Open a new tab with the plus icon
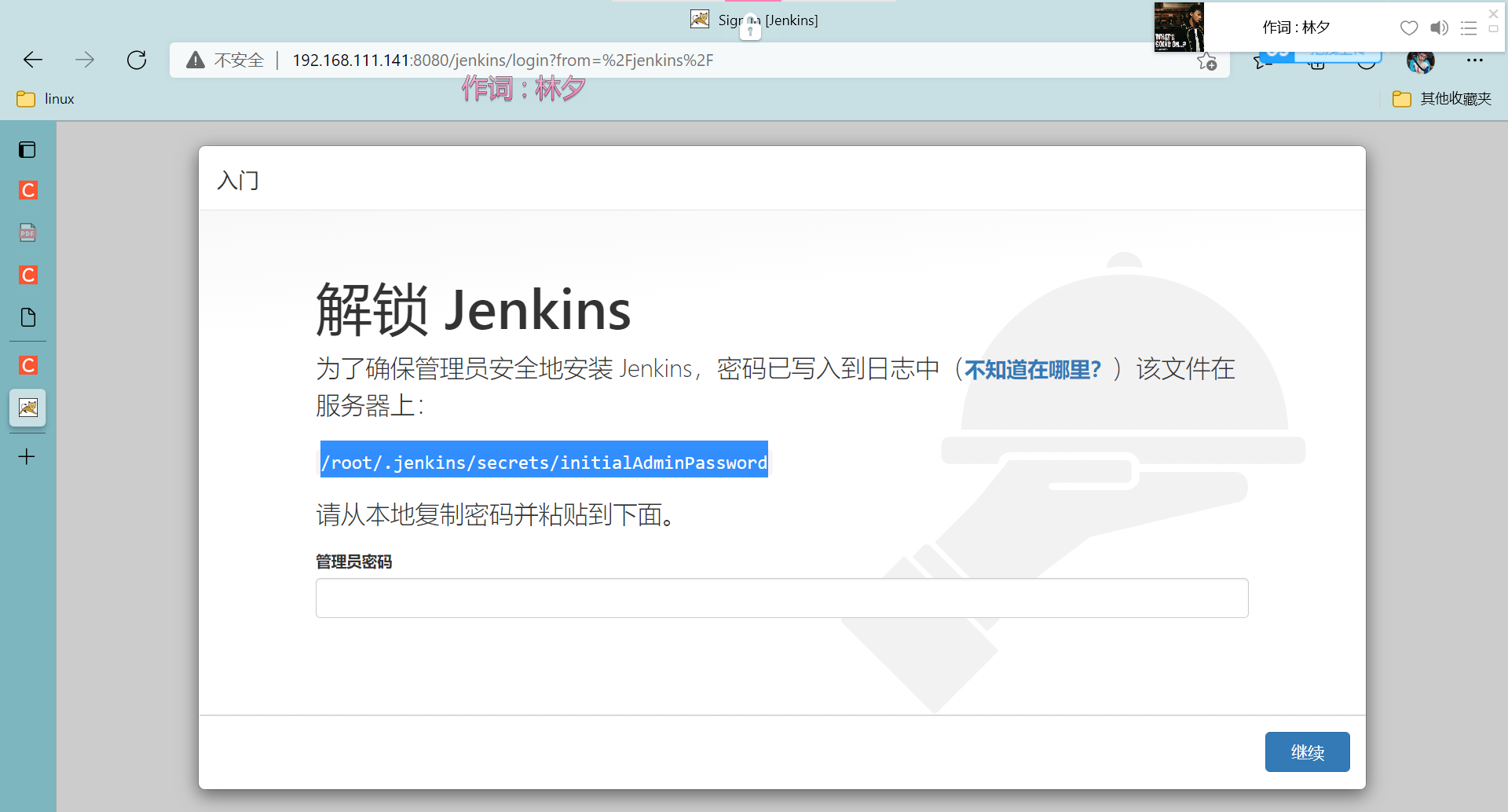This screenshot has height=812, width=1508. click(27, 456)
